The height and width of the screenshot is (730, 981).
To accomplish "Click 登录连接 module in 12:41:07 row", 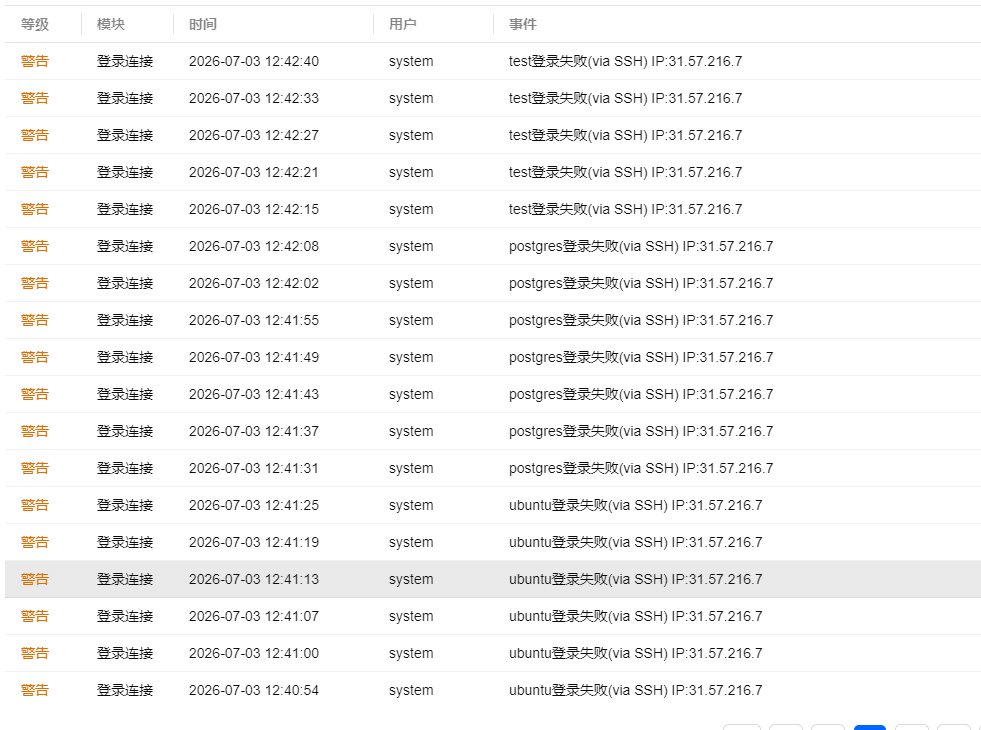I will (x=125, y=616).
